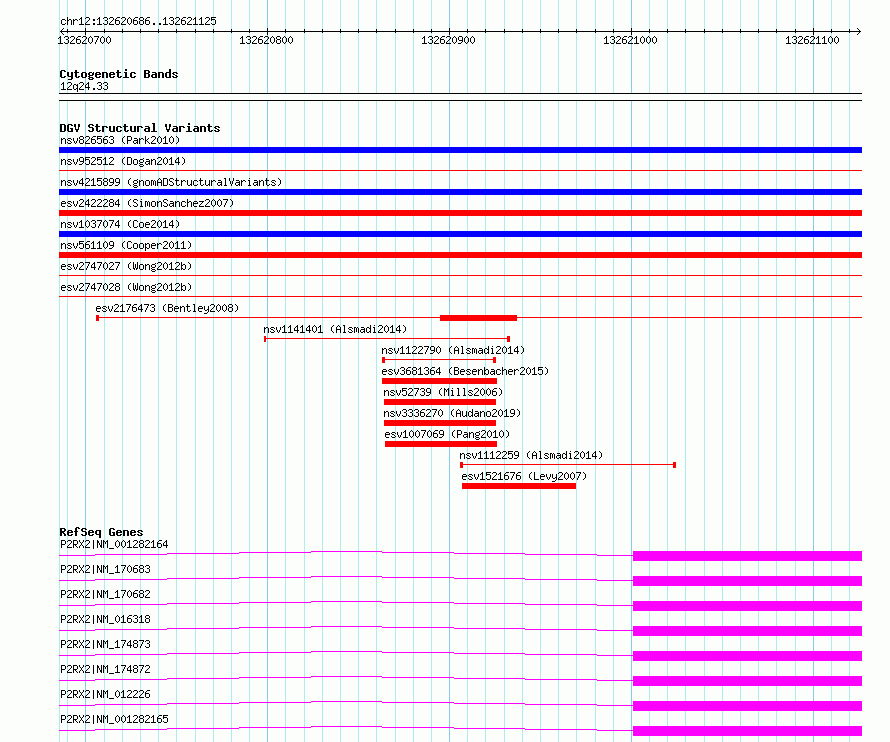
Task: Click the esv2747027 (Wong2012b) label
Action: pos(126,266)
